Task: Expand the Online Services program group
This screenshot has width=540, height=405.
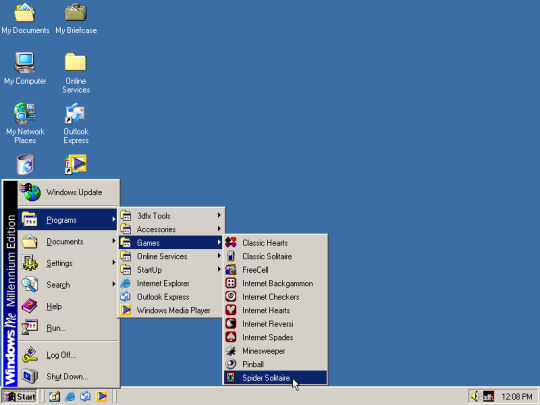Action: [x=171, y=256]
